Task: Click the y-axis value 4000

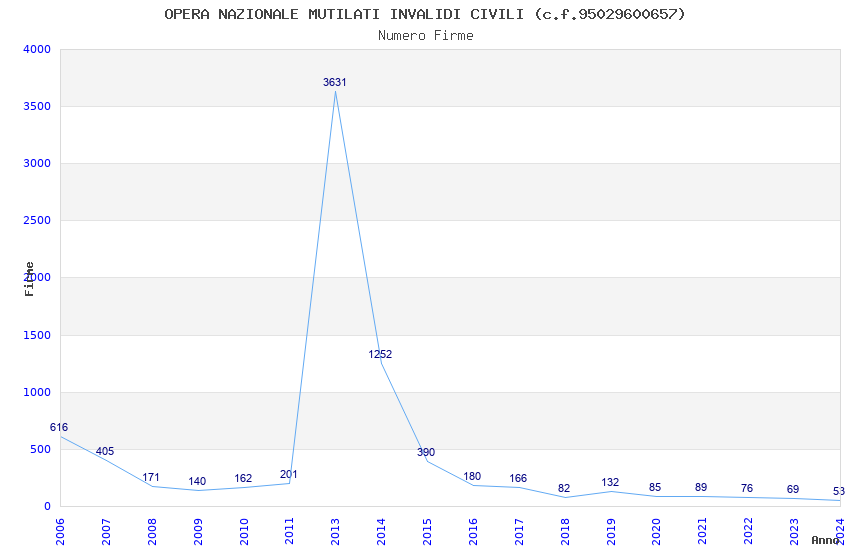Action: click(37, 49)
